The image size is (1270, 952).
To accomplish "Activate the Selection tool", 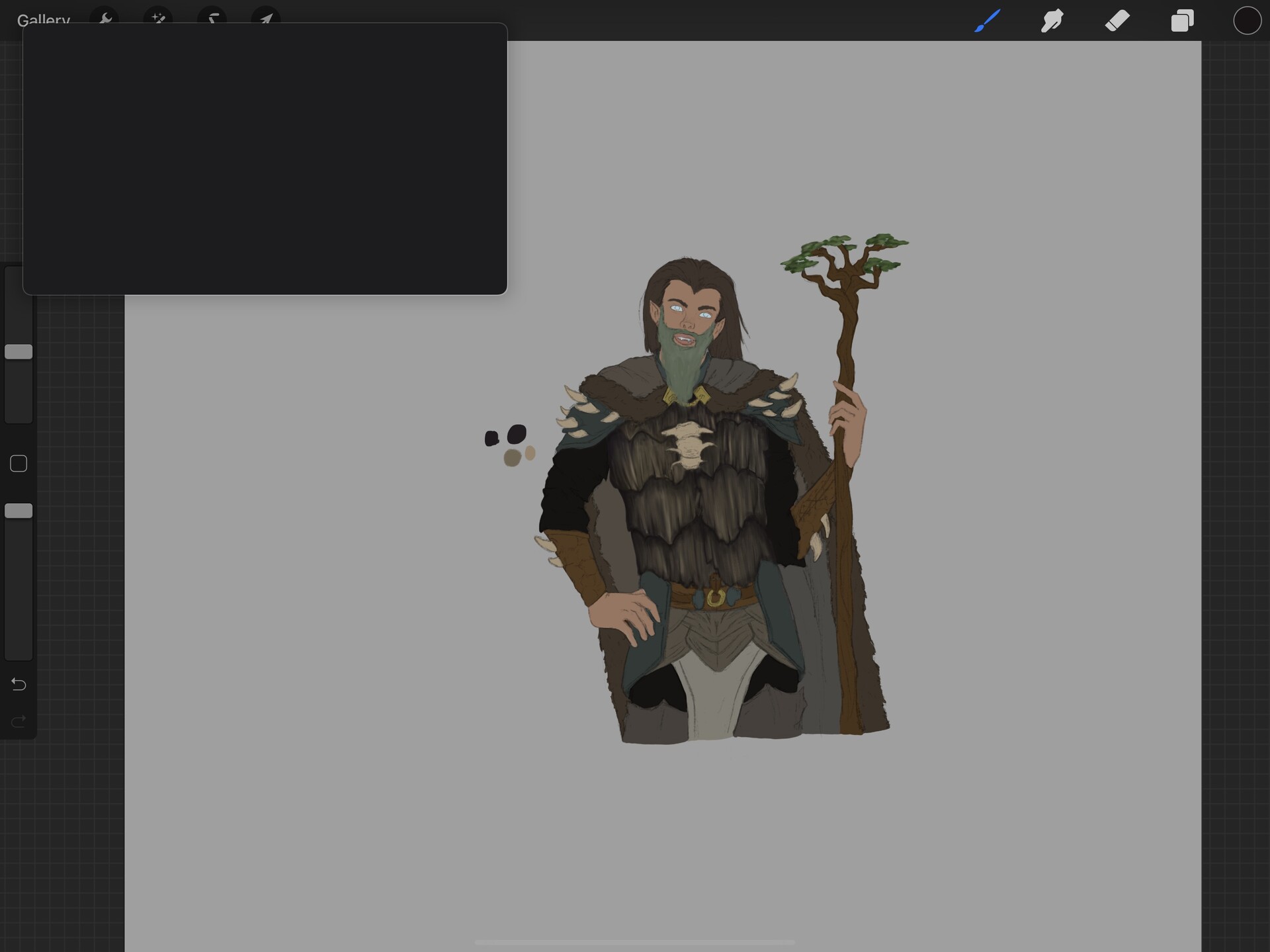I will tap(212, 20).
